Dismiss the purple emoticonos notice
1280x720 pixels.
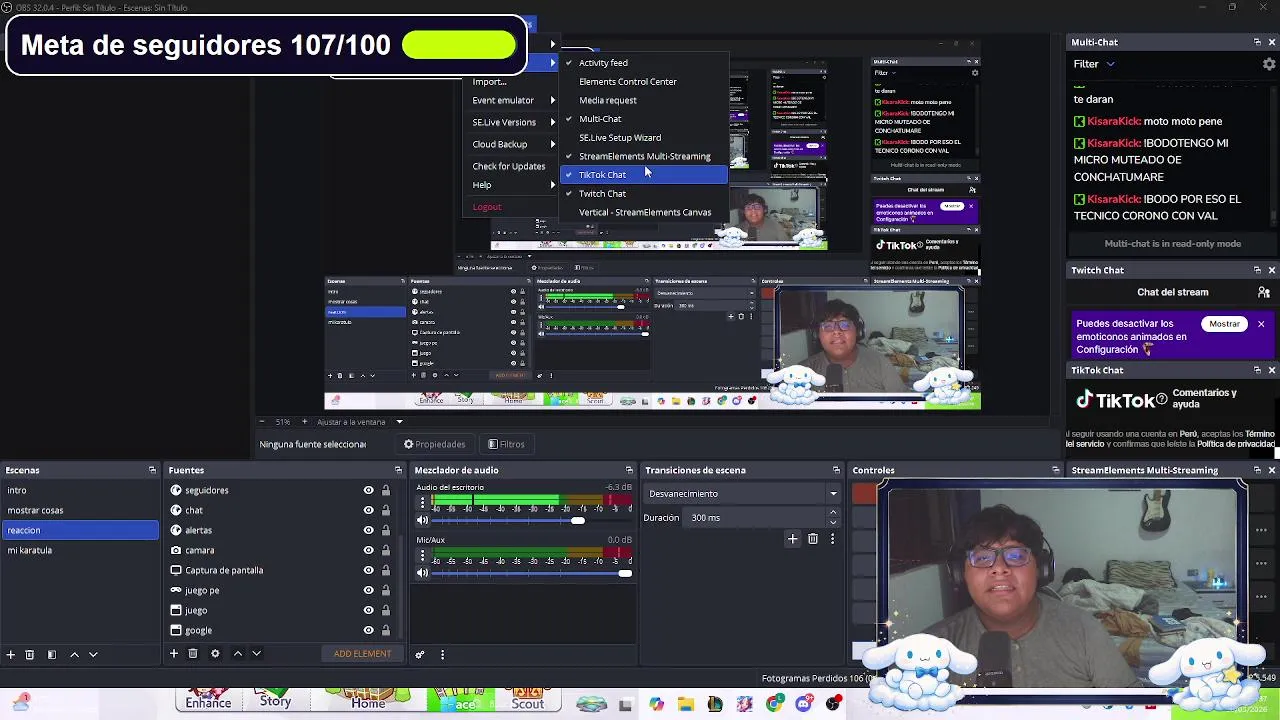point(1261,324)
